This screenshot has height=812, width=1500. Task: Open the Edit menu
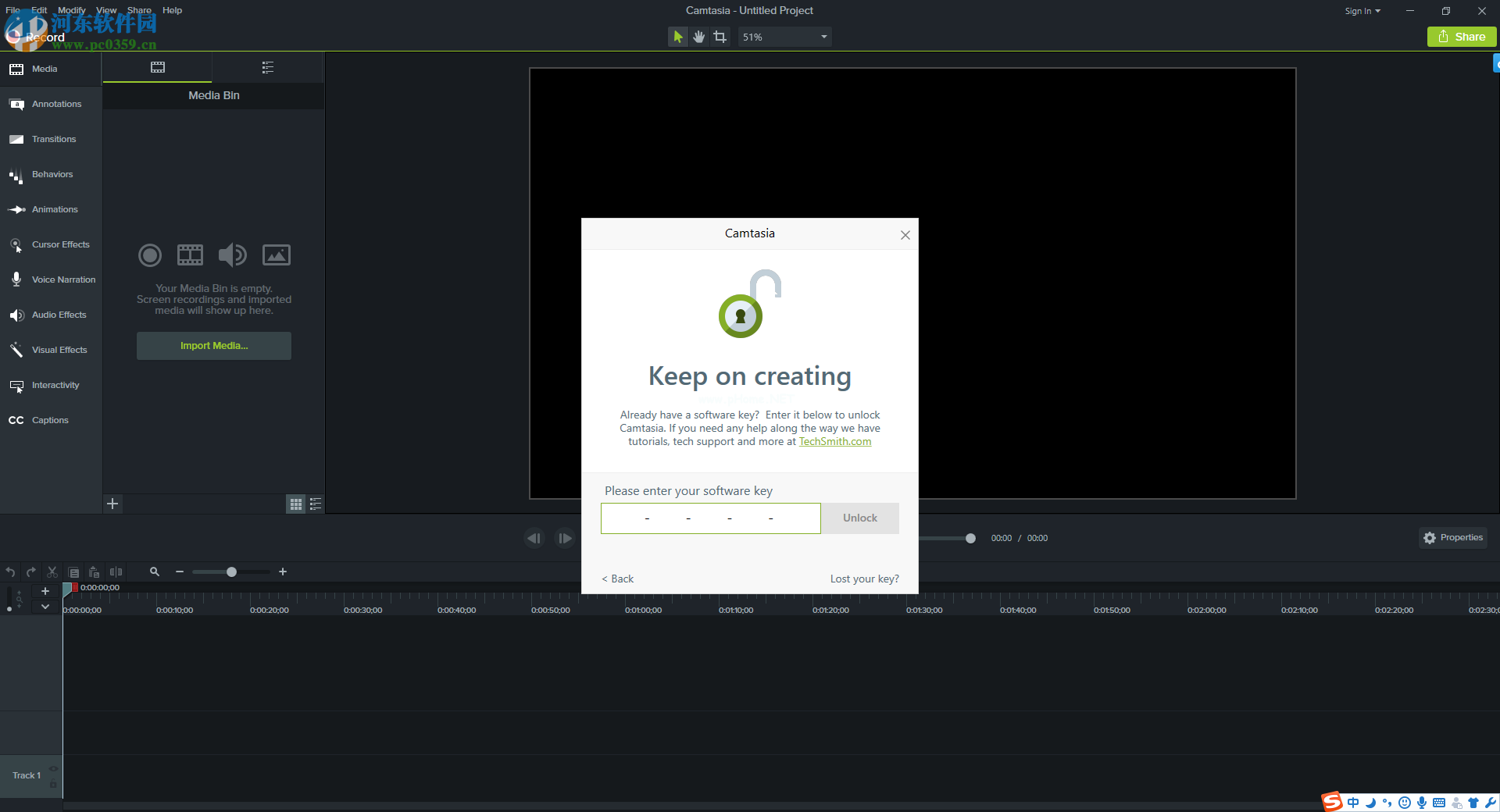(x=39, y=10)
